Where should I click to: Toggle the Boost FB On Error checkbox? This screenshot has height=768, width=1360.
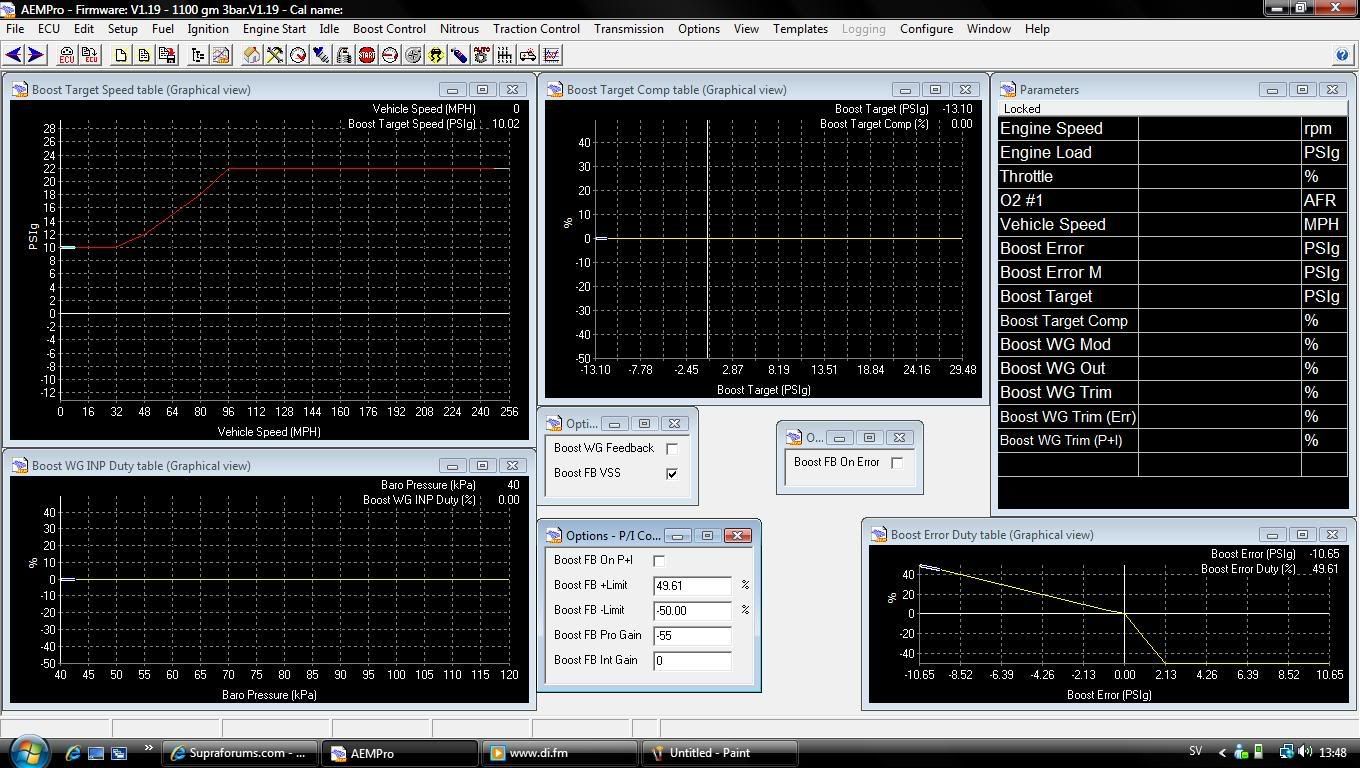click(897, 463)
